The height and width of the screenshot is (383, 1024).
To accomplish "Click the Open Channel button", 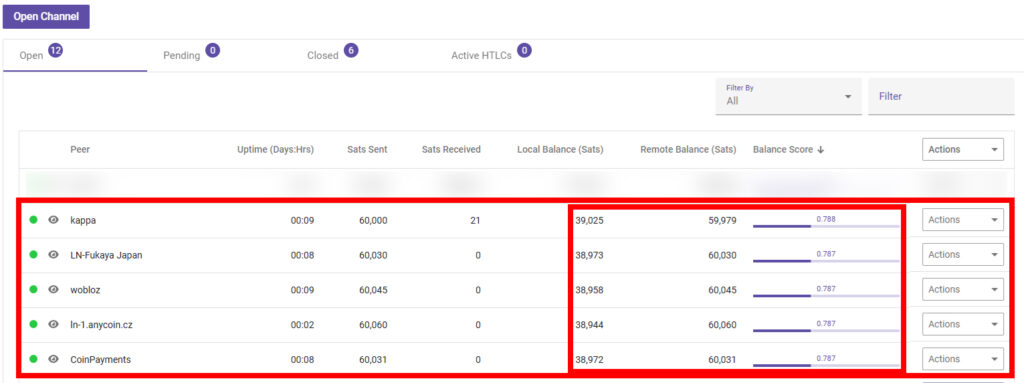I will 46,17.
